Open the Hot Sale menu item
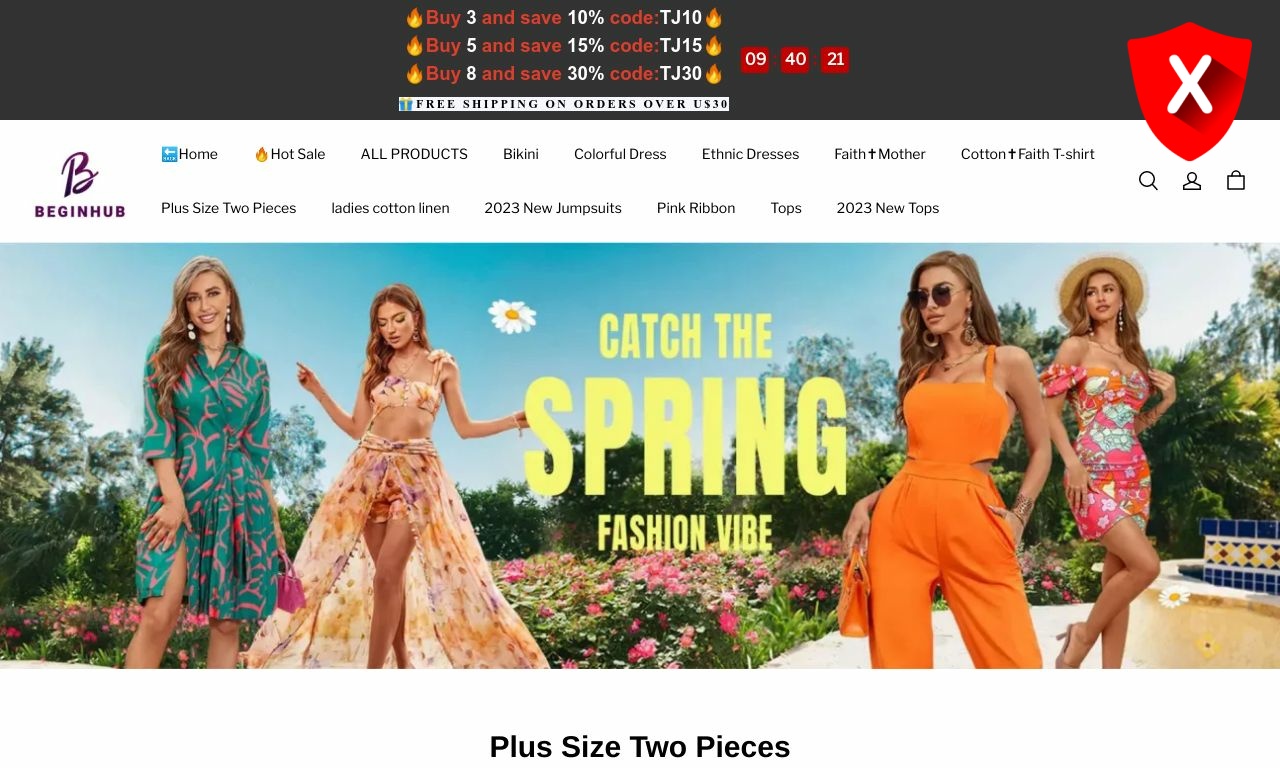Screen dimensions: 1280x768 tap(289, 154)
